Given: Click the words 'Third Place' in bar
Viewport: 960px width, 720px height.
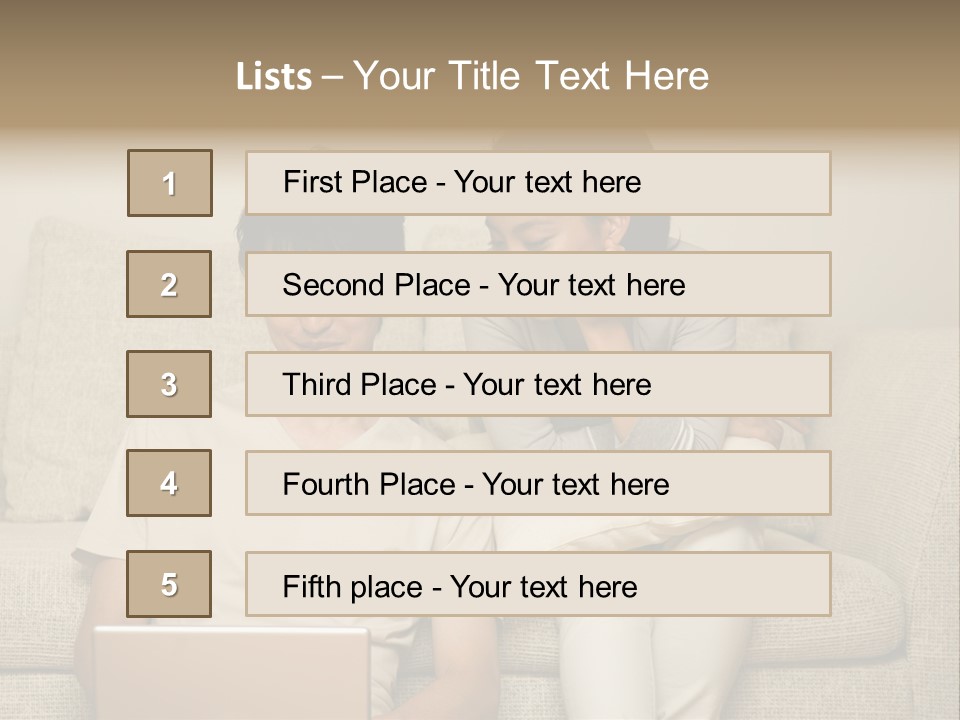Looking at the screenshot, I should click(359, 384).
